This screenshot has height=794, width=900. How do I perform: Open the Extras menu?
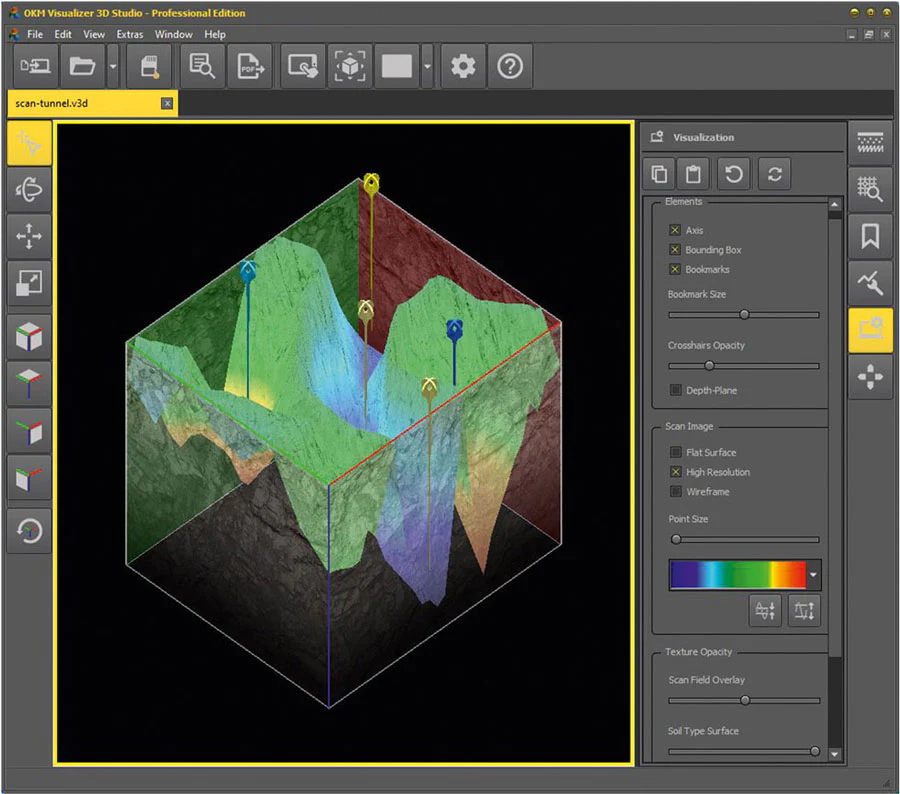click(130, 34)
